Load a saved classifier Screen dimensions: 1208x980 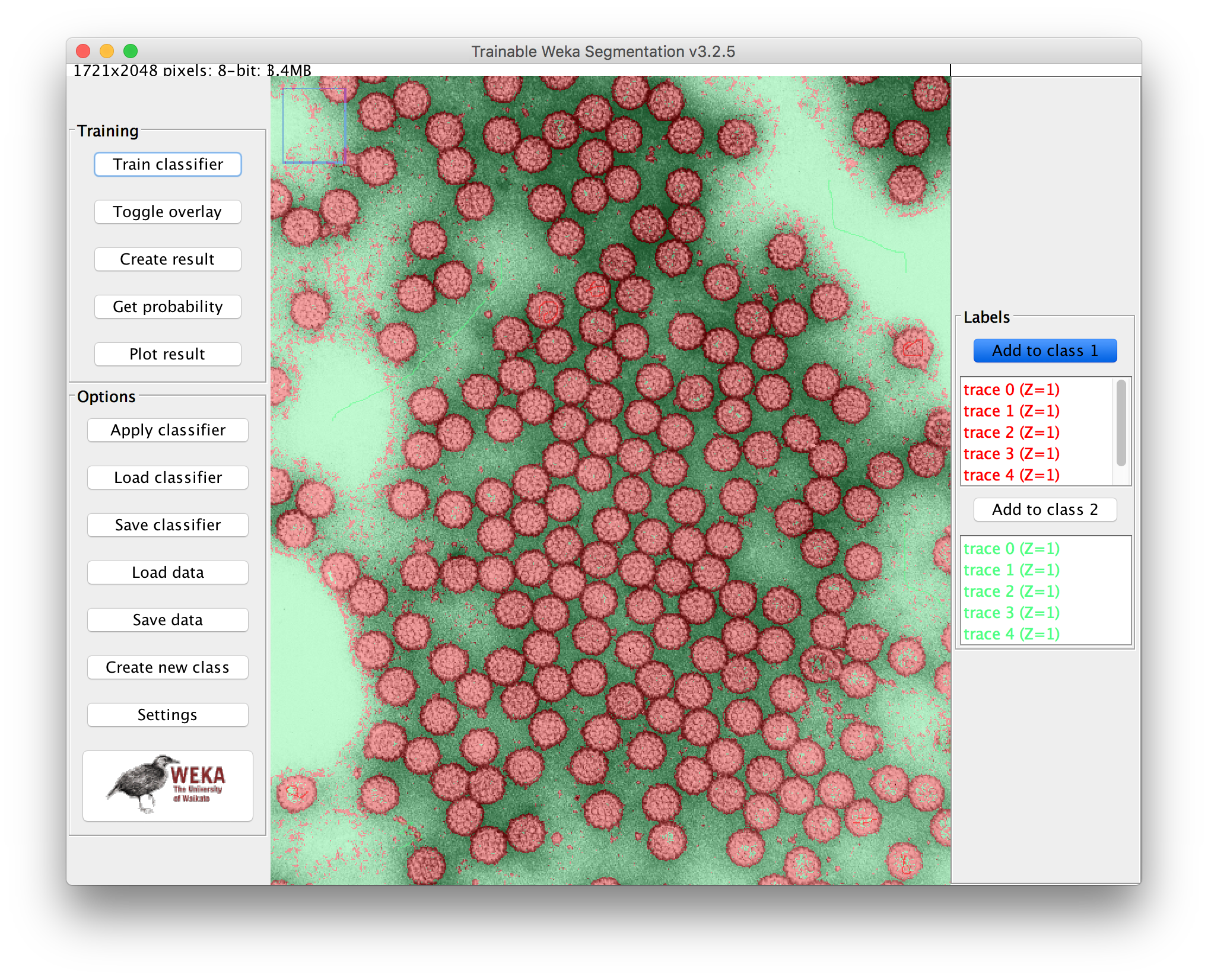click(167, 478)
